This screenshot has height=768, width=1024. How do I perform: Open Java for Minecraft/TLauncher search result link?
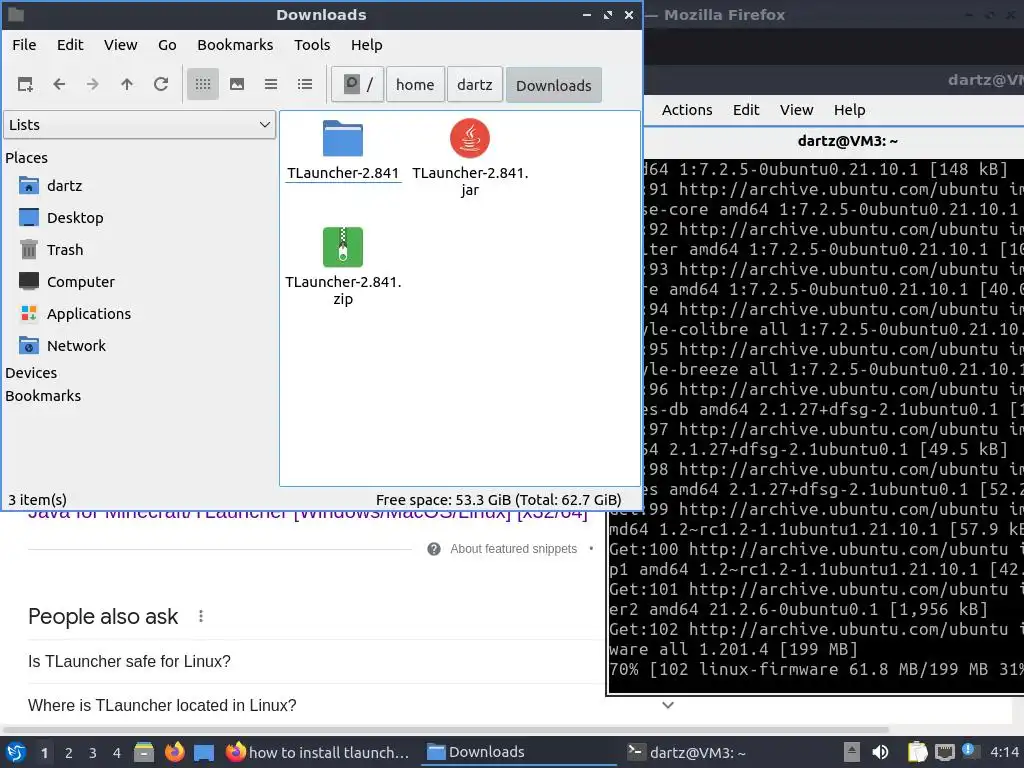point(308,515)
